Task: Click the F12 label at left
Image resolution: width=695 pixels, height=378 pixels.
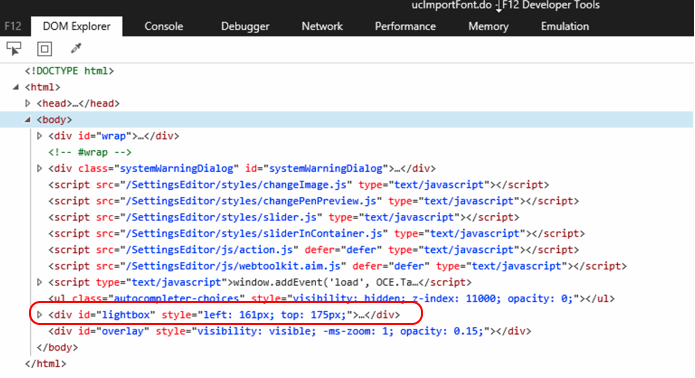Action: pyautogui.click(x=13, y=26)
